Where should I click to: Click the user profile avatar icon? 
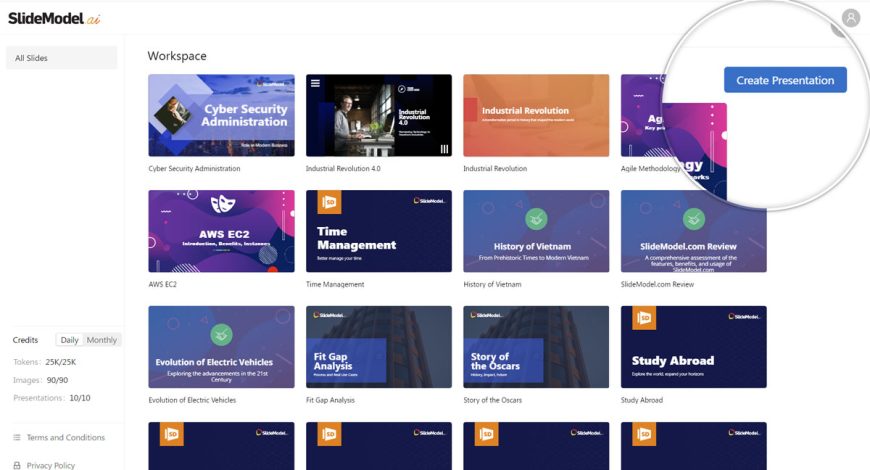click(x=850, y=18)
